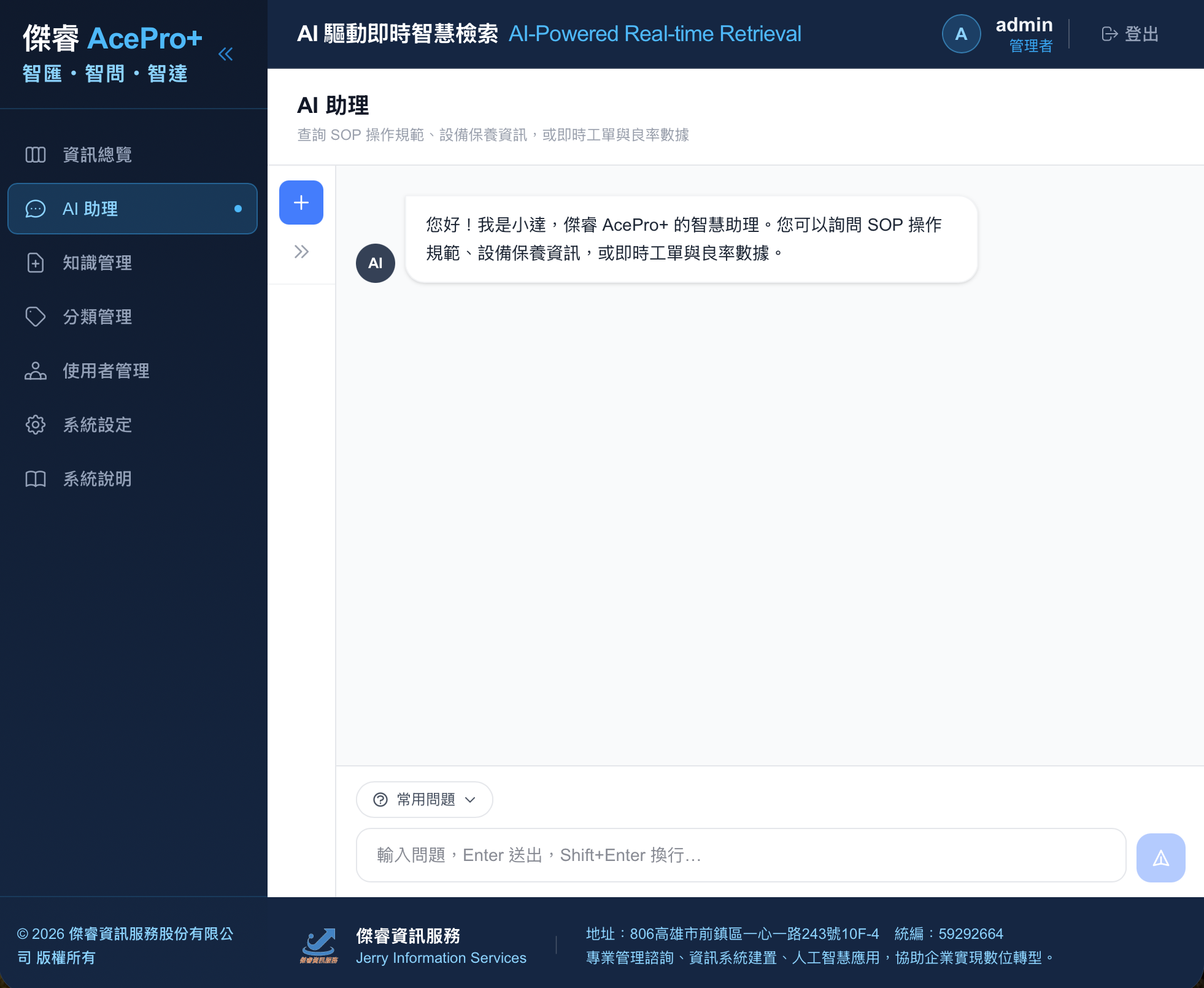Click the 知識管理 file-plus icon
The height and width of the screenshot is (988, 1204).
[36, 263]
